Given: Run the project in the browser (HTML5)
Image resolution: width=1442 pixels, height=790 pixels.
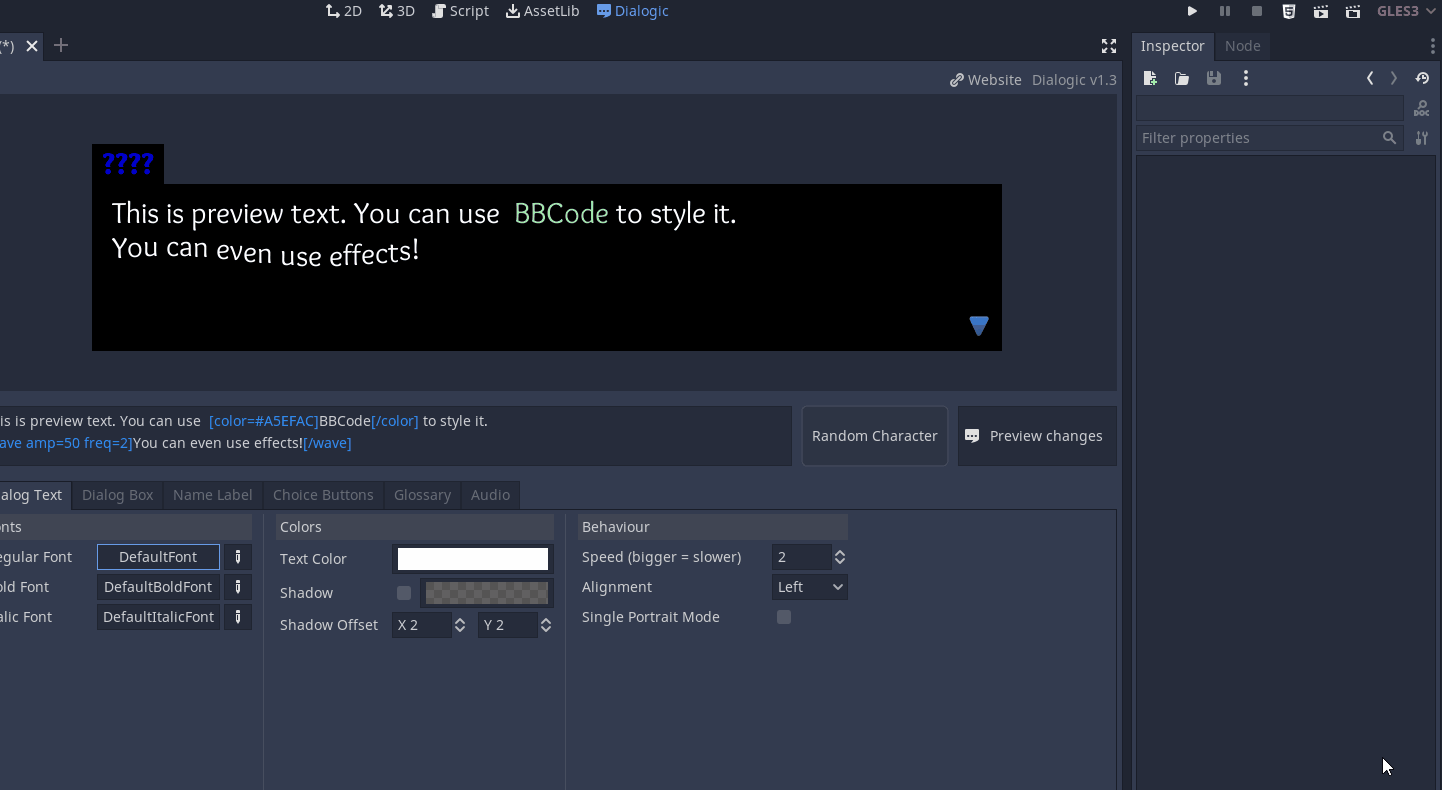Looking at the screenshot, I should coord(1289,11).
